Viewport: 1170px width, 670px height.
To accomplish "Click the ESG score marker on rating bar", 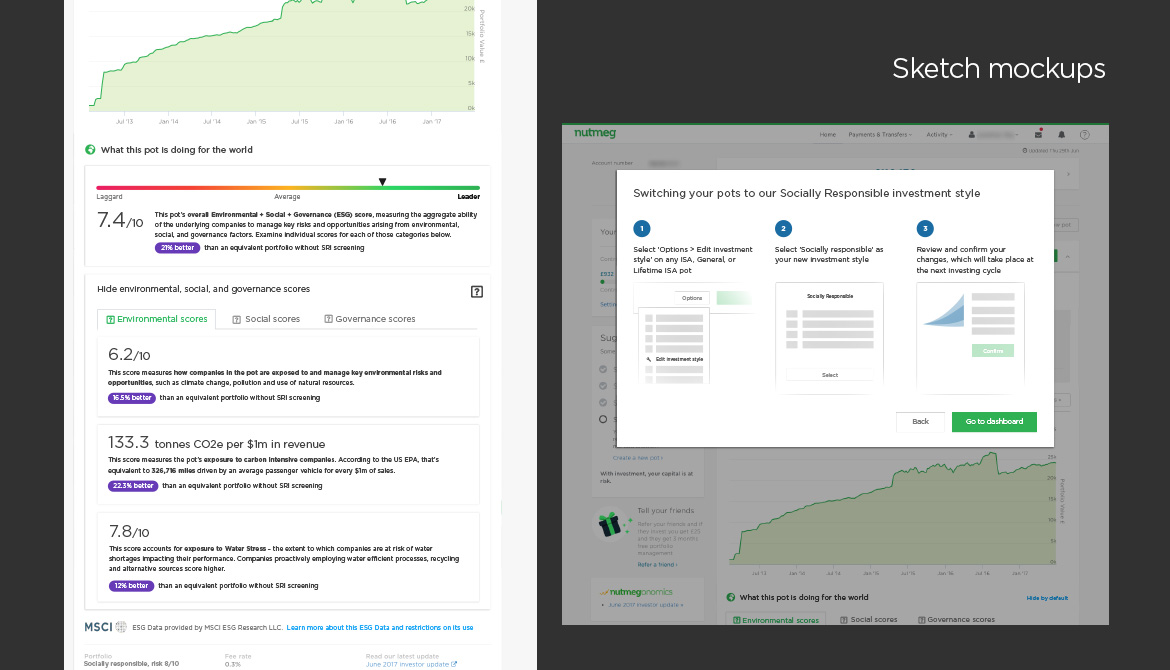I will [382, 182].
